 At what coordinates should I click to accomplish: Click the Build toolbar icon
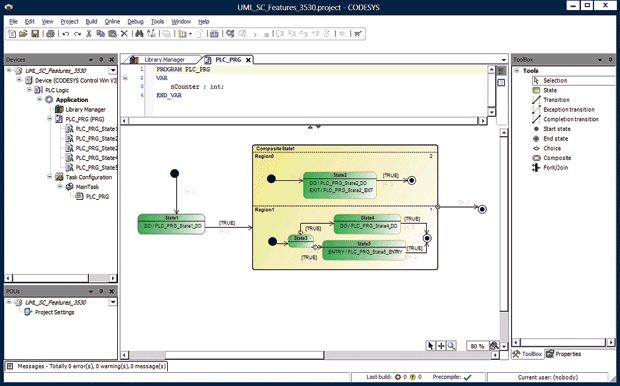[x=214, y=34]
